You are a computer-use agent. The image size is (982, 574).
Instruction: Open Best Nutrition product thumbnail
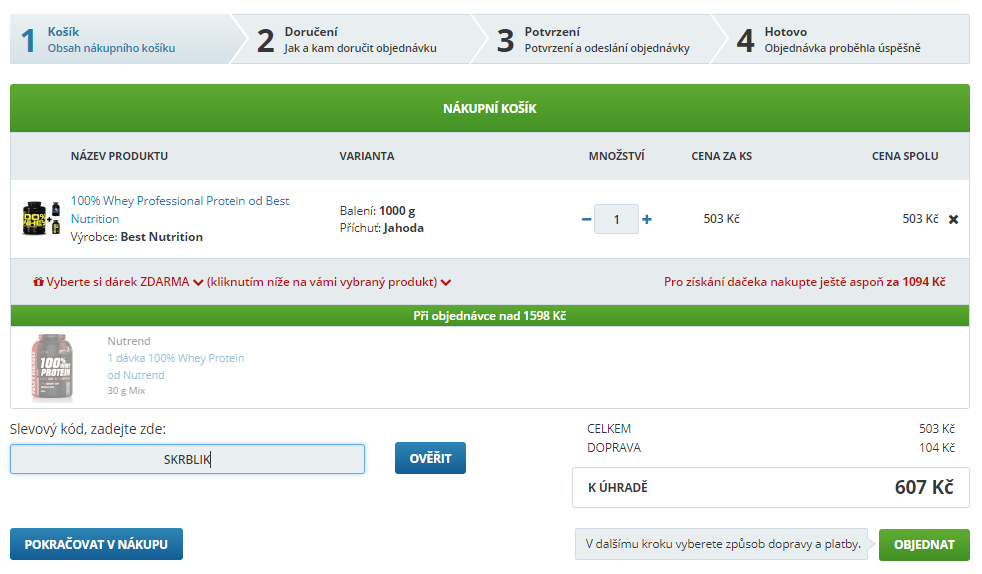pyautogui.click(x=41, y=218)
